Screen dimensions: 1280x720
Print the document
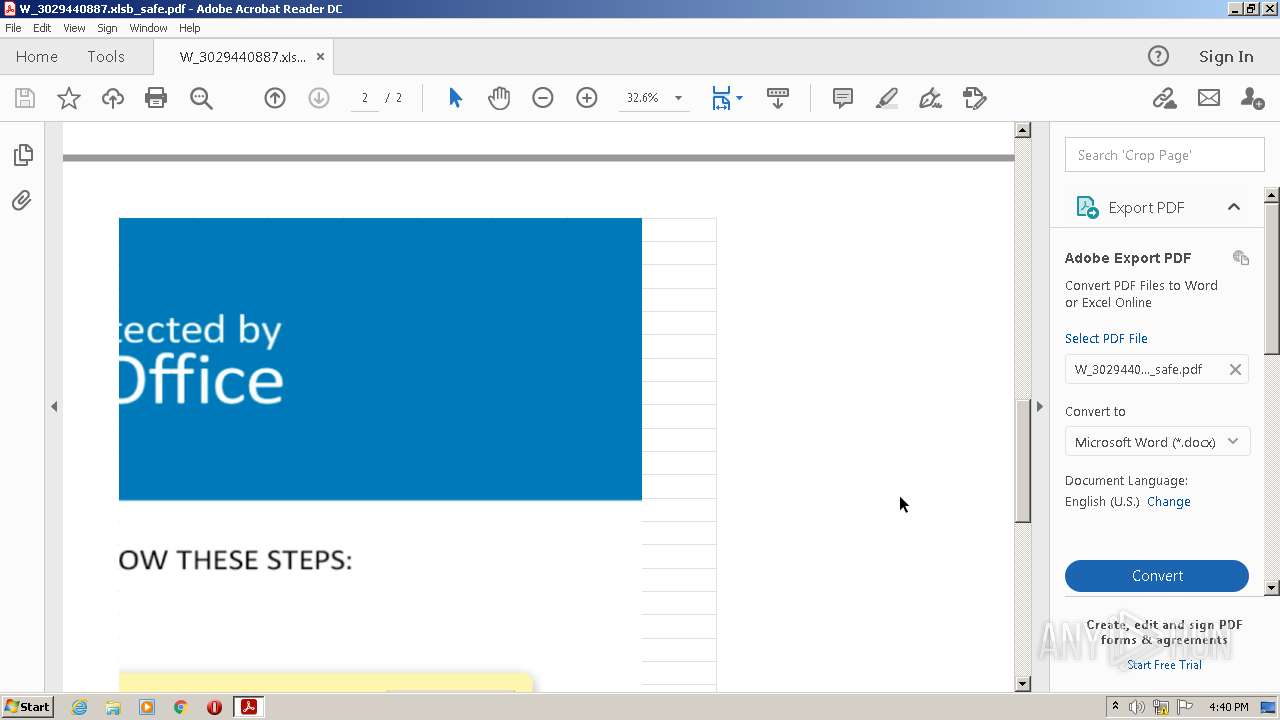tap(156, 98)
